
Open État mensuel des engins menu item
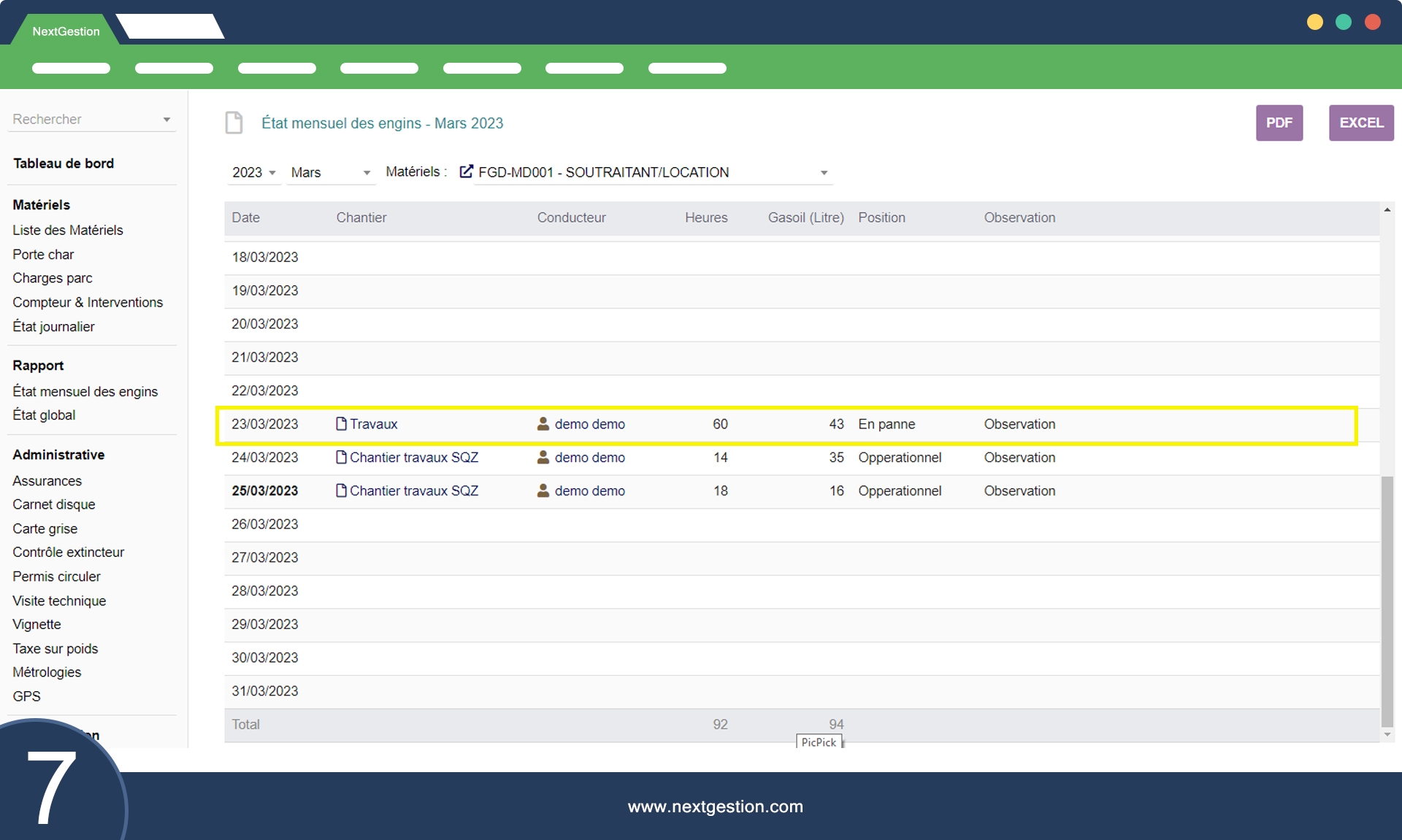click(85, 392)
